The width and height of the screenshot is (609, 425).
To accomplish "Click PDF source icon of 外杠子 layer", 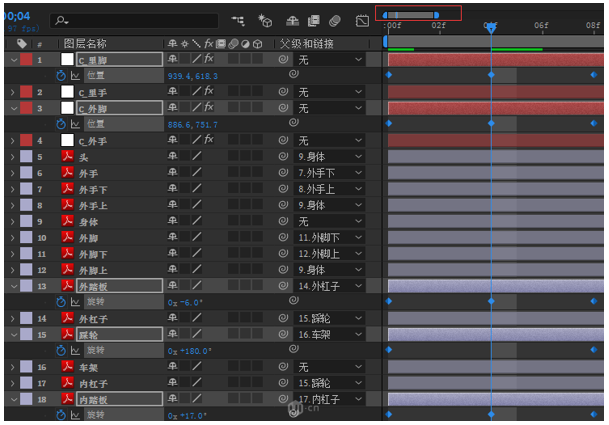I will pos(68,318).
